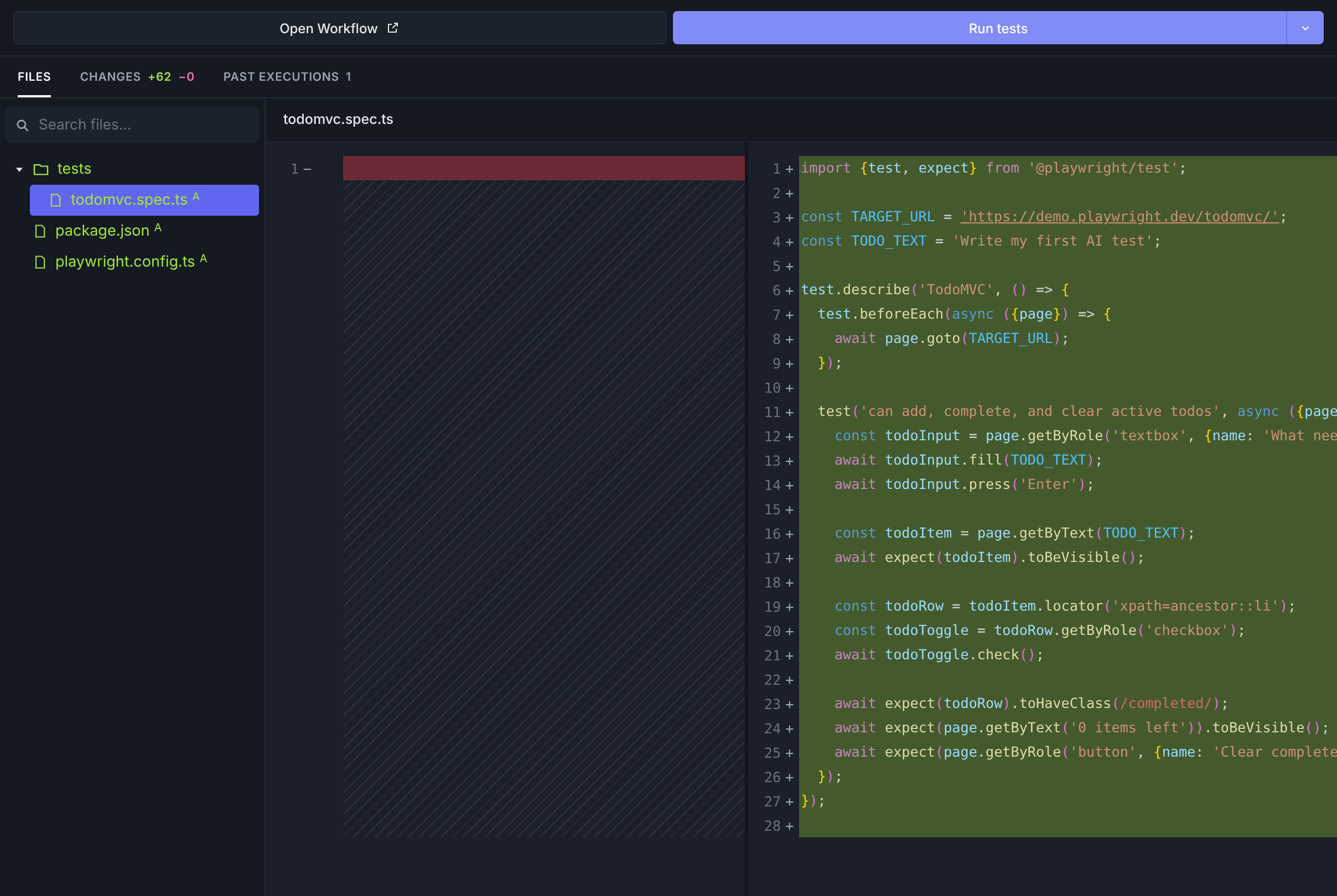The image size is (1337, 896).
Task: Click the +62 additions count
Action: 159,76
